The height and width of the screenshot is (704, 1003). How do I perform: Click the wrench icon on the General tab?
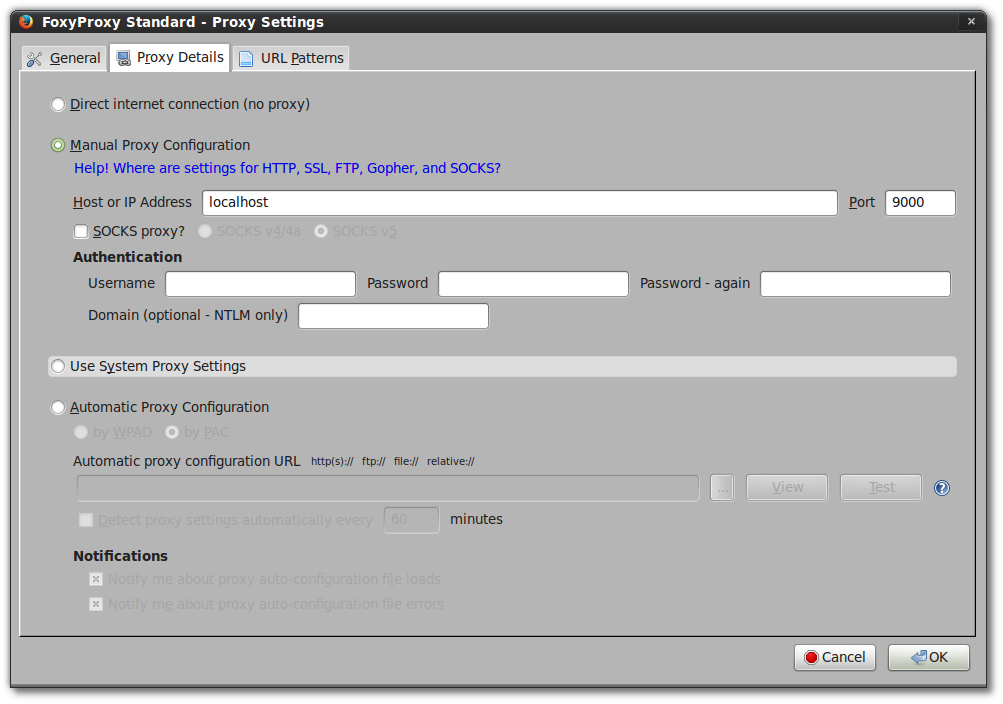pyautogui.click(x=33, y=58)
